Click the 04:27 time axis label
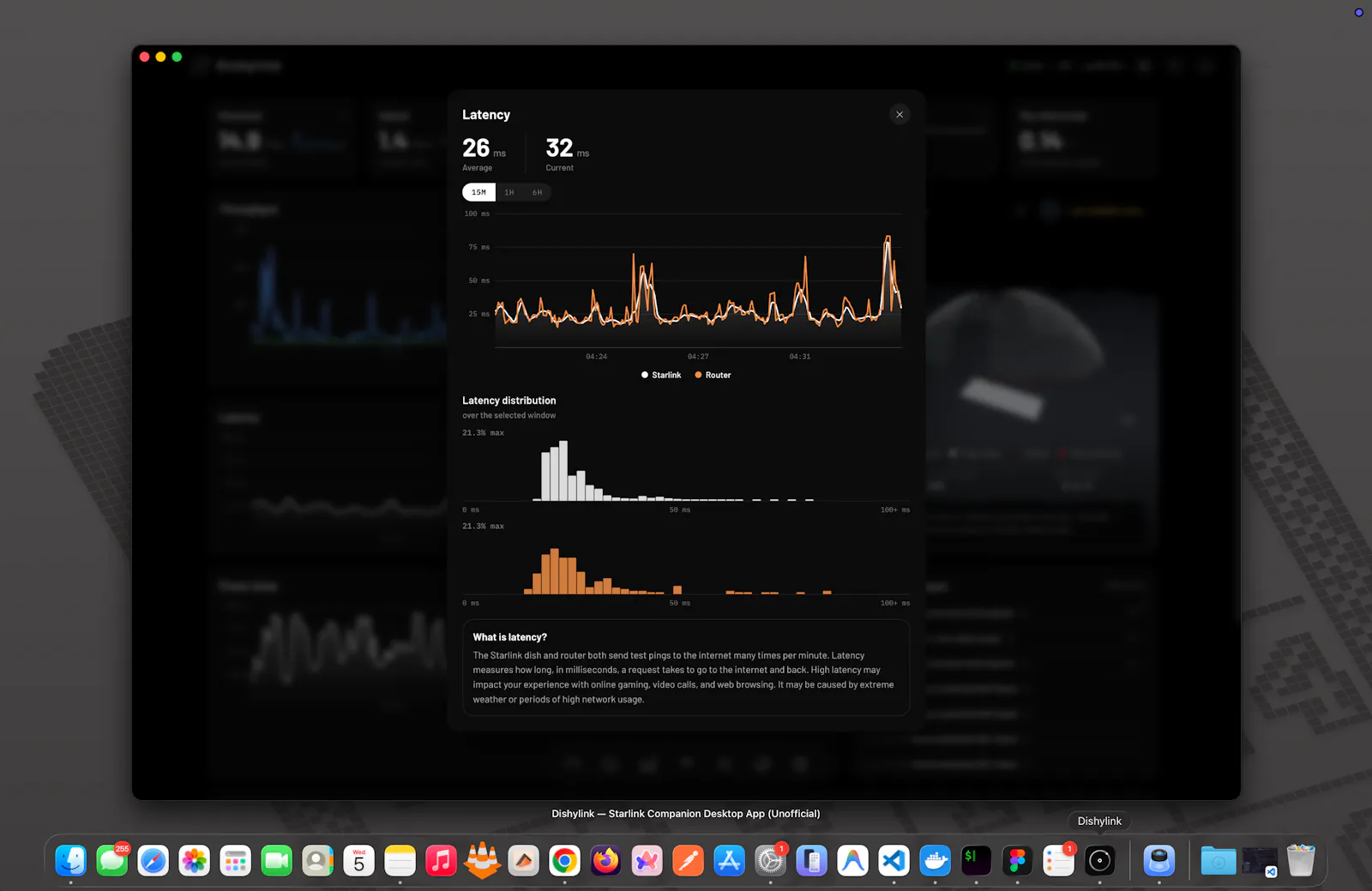Viewport: 1372px width, 891px height. pyautogui.click(x=698, y=357)
